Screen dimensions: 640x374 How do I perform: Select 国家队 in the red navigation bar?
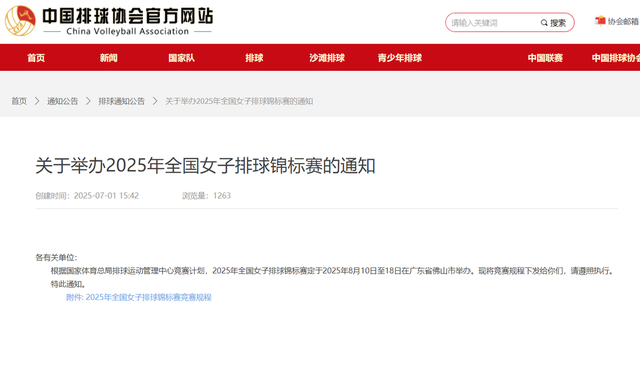181,58
